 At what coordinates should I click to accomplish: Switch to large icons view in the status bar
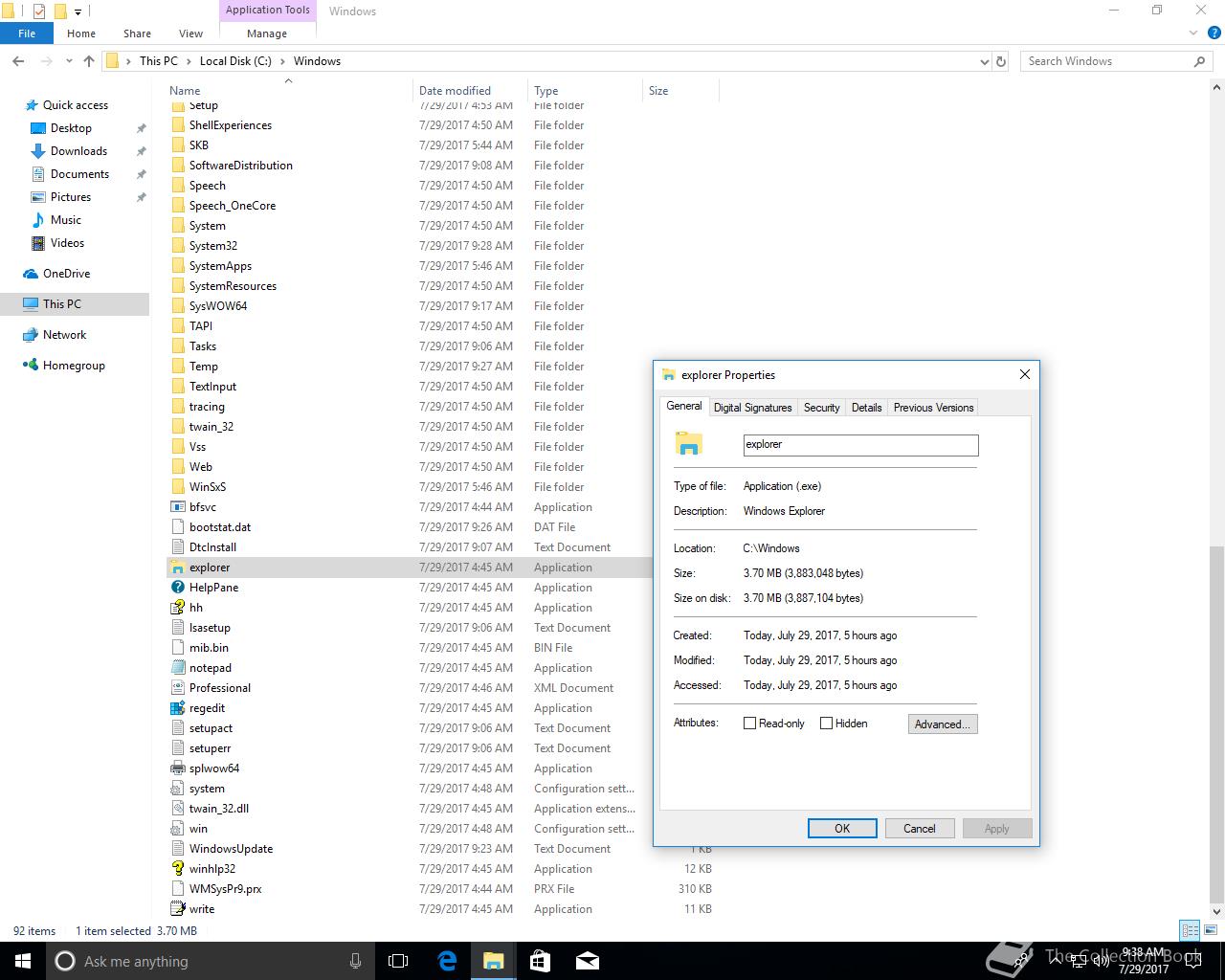[x=1210, y=930]
